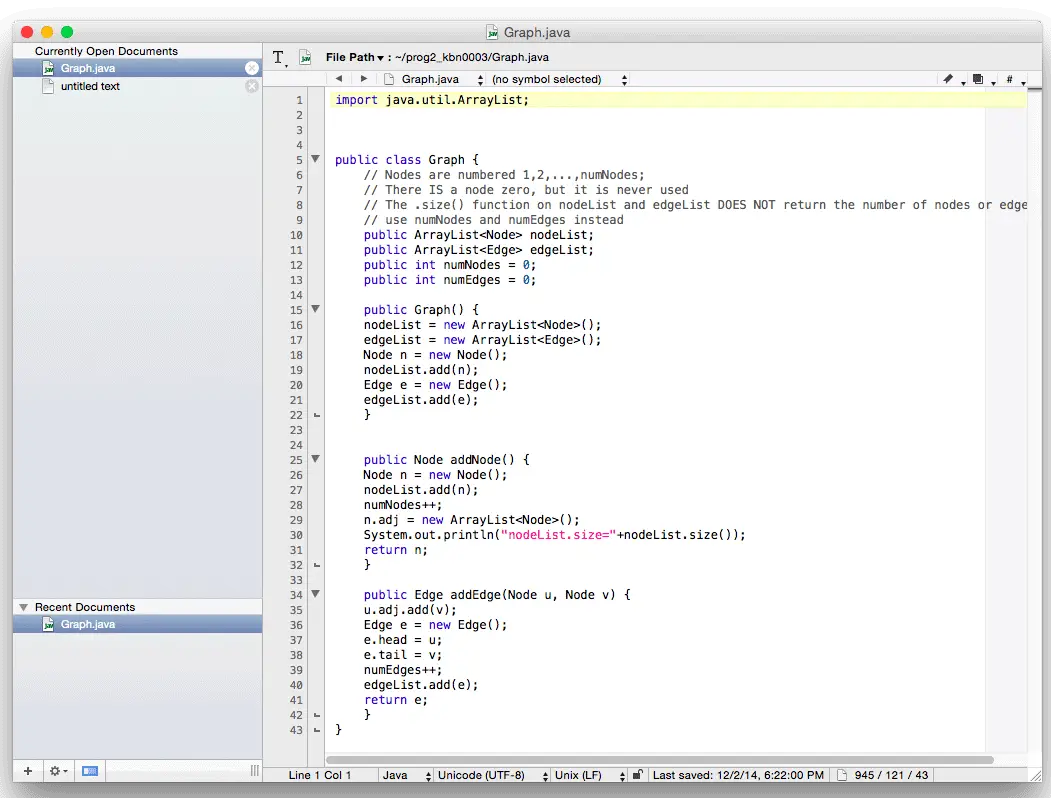
Task: Click line number 30 in the gutter
Action: (296, 535)
